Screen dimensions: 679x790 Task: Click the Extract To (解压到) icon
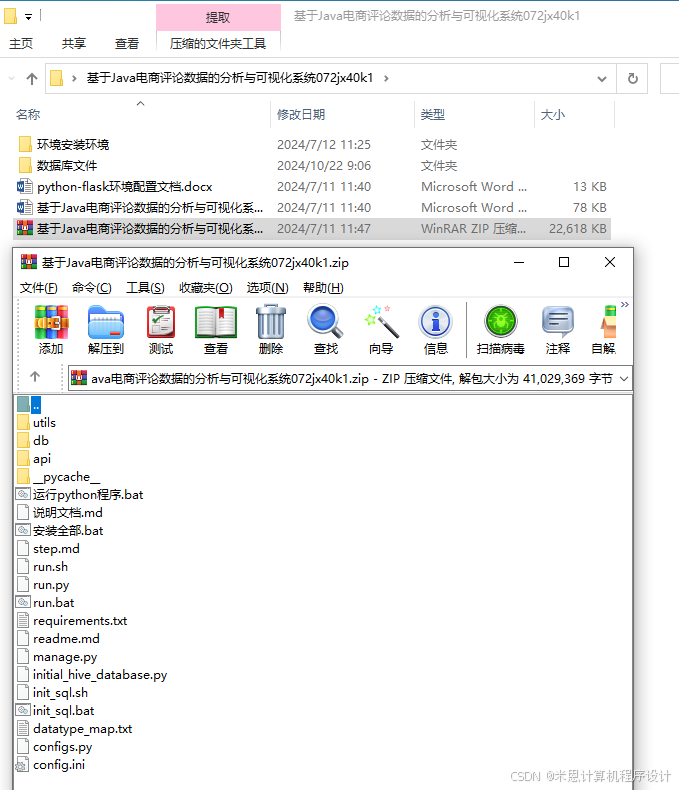(106, 330)
